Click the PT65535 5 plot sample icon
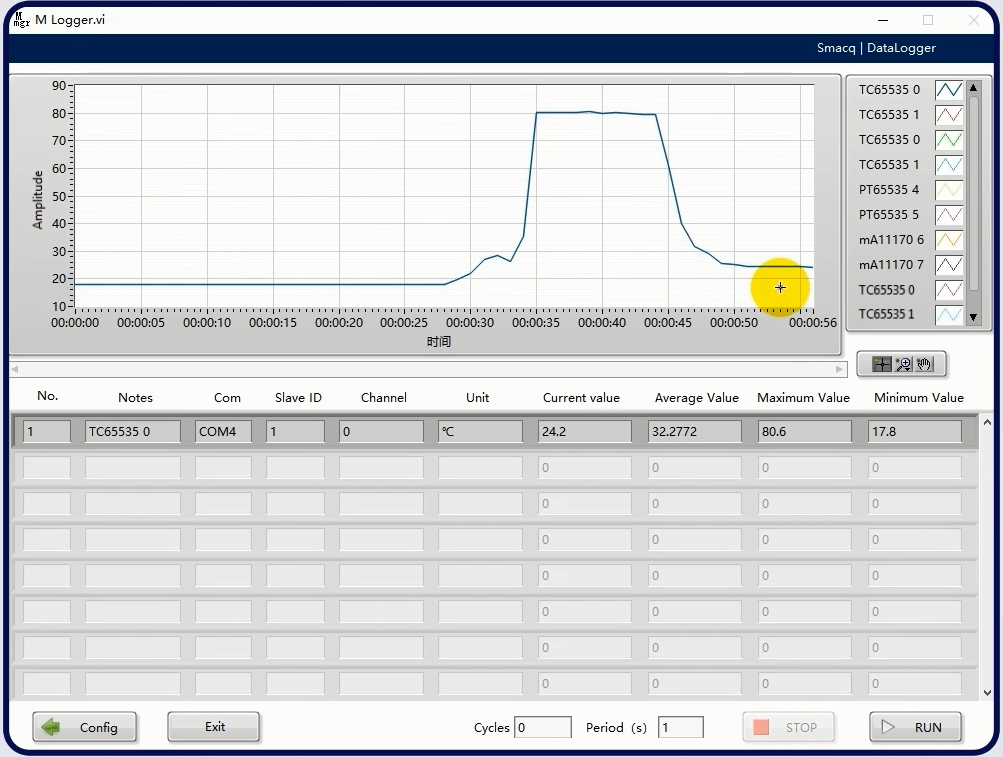 949,214
